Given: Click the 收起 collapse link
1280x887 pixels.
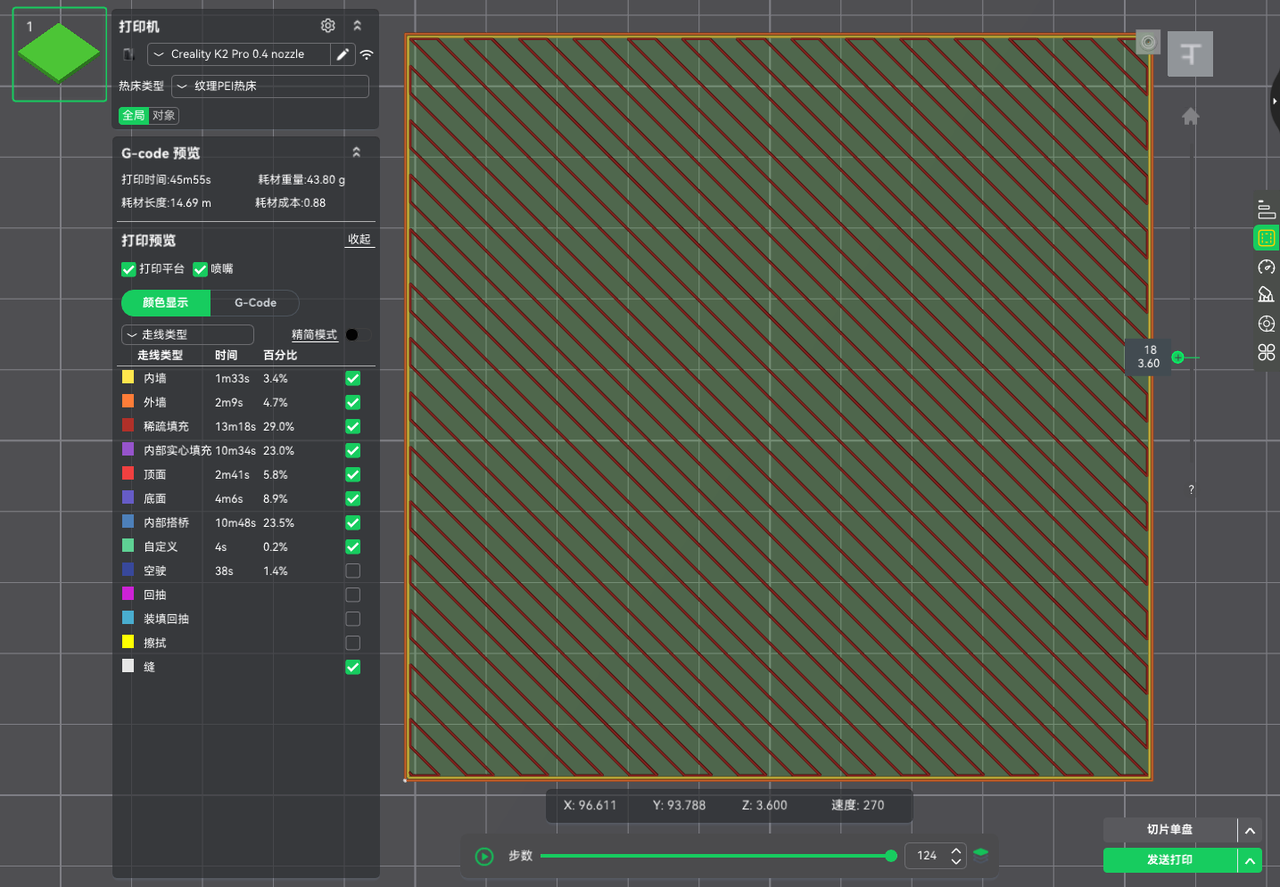Looking at the screenshot, I should tap(359, 240).
